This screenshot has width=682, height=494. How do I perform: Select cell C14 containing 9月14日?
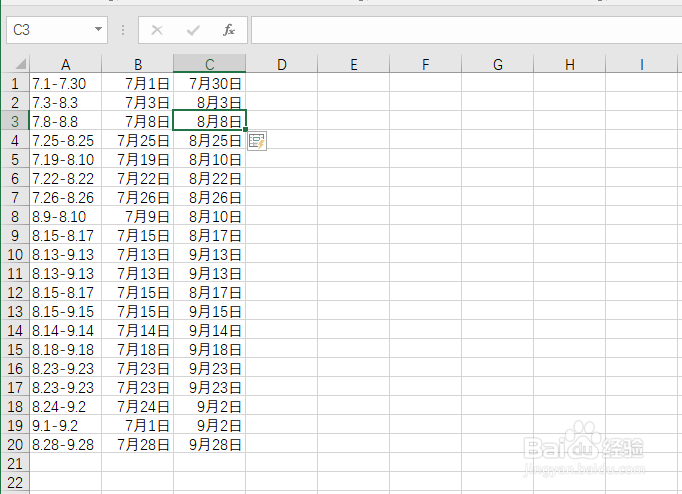point(210,330)
